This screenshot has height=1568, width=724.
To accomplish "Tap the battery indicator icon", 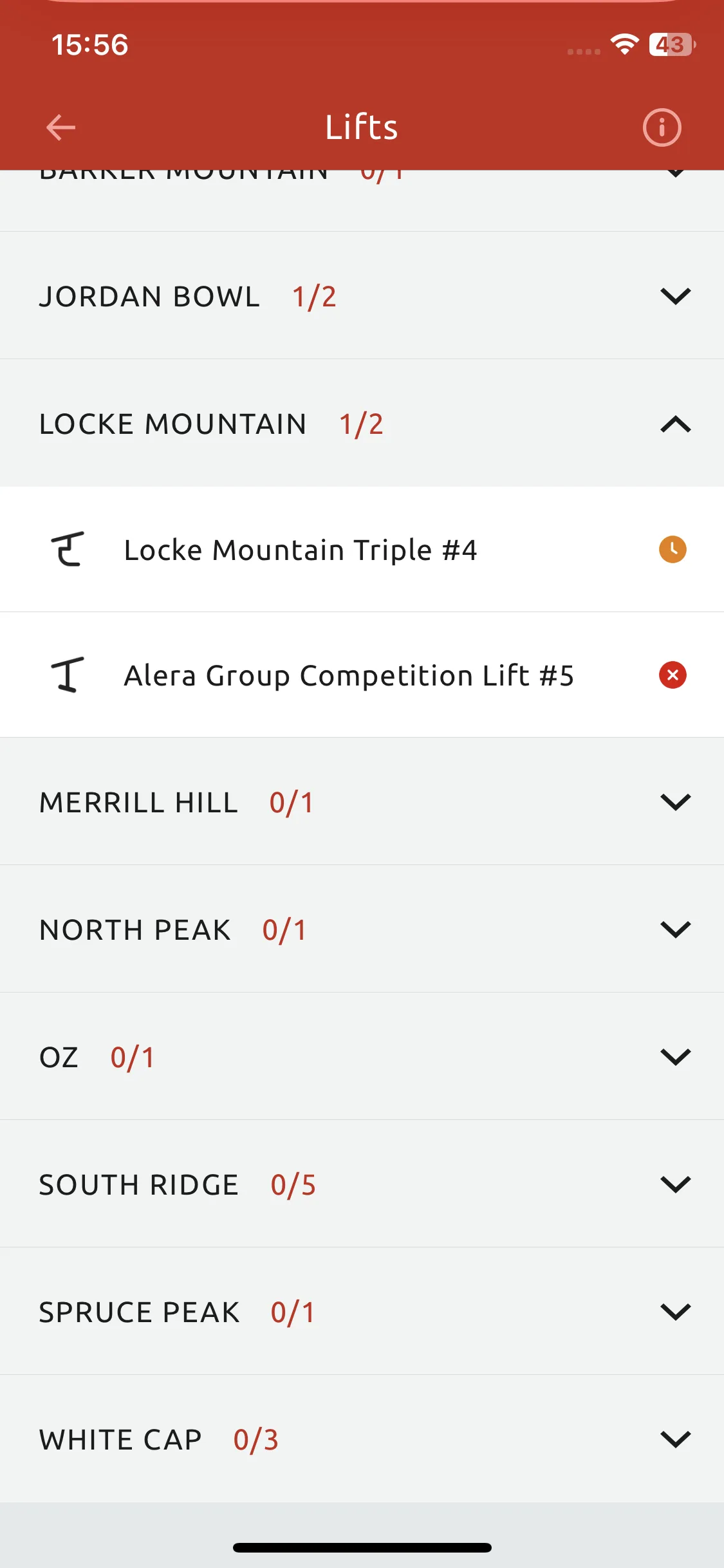I will [673, 44].
